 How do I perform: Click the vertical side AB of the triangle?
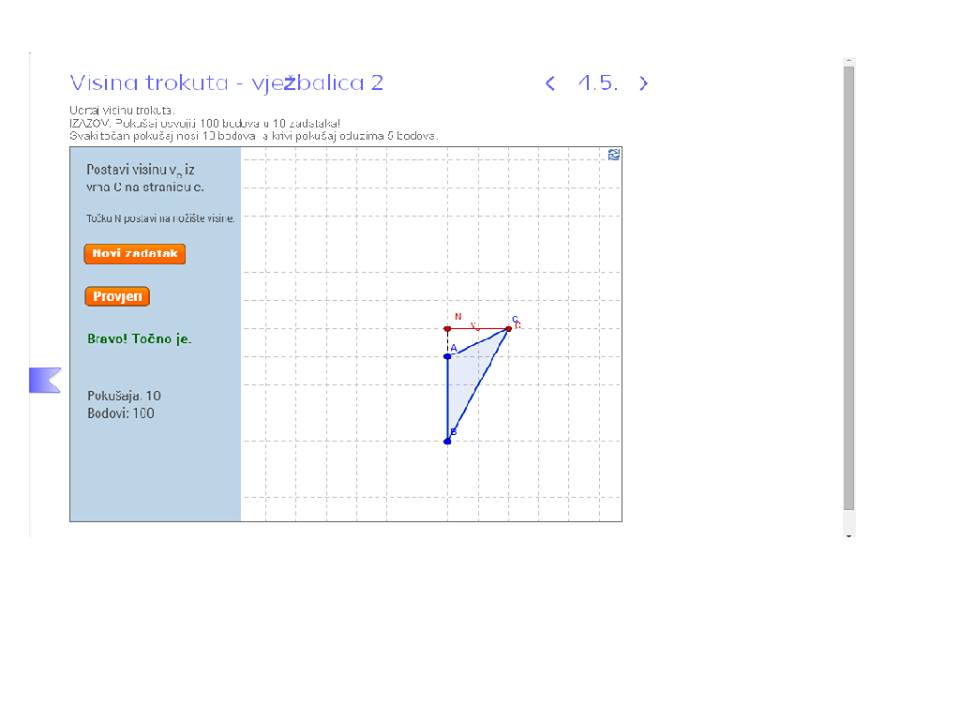coord(447,400)
